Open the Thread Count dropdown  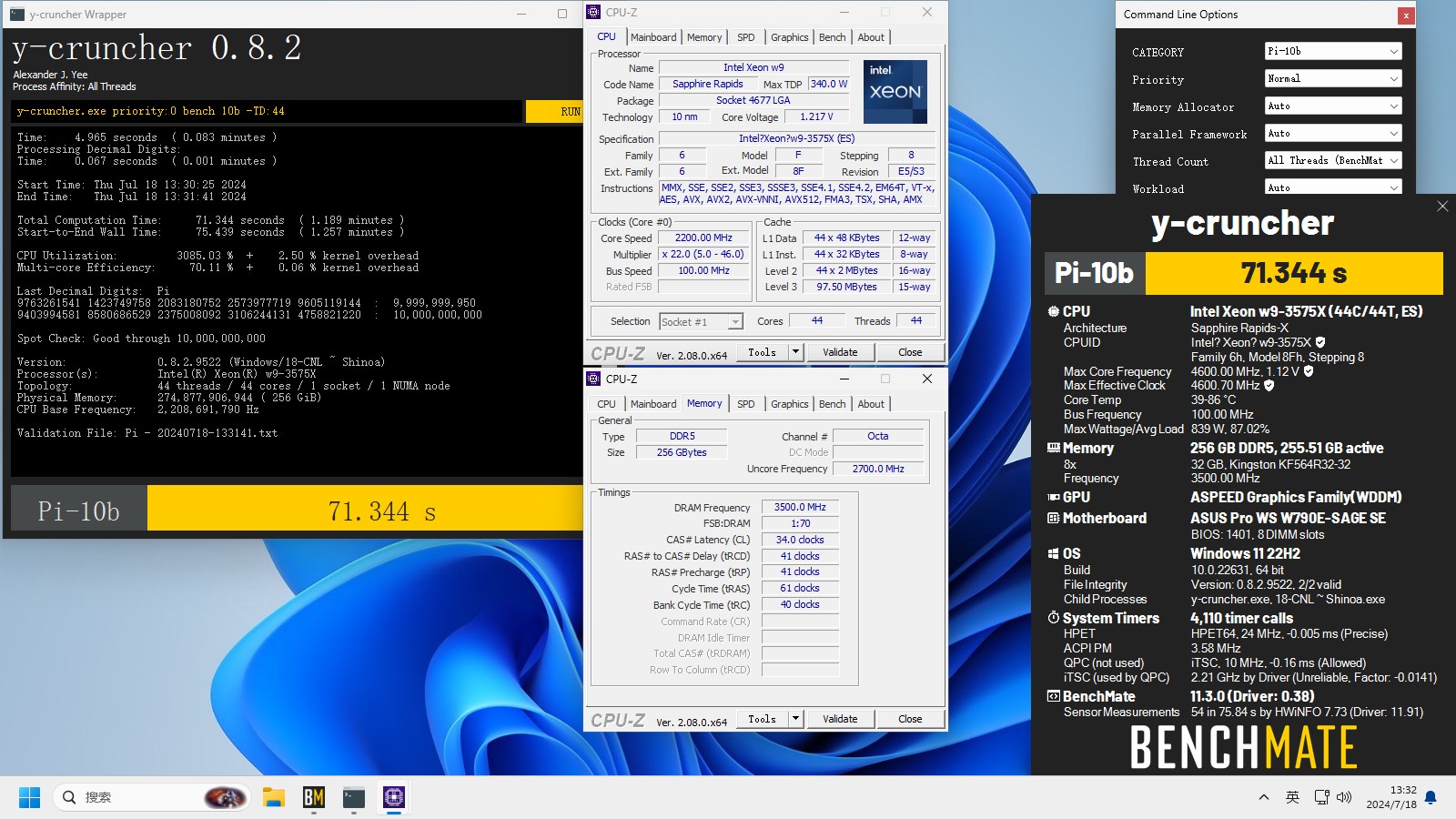coord(1333,160)
